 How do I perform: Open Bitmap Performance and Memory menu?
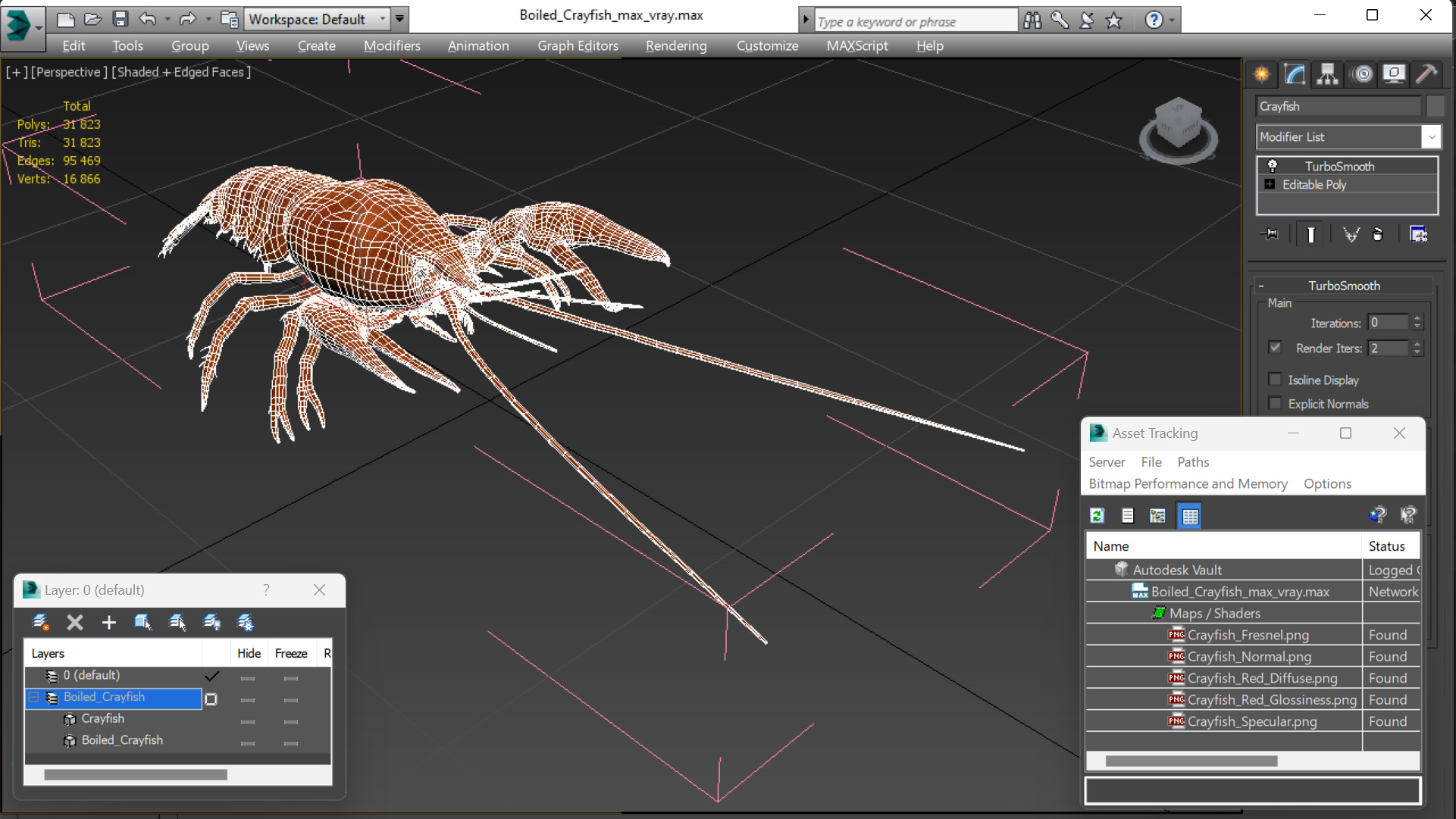1188,483
